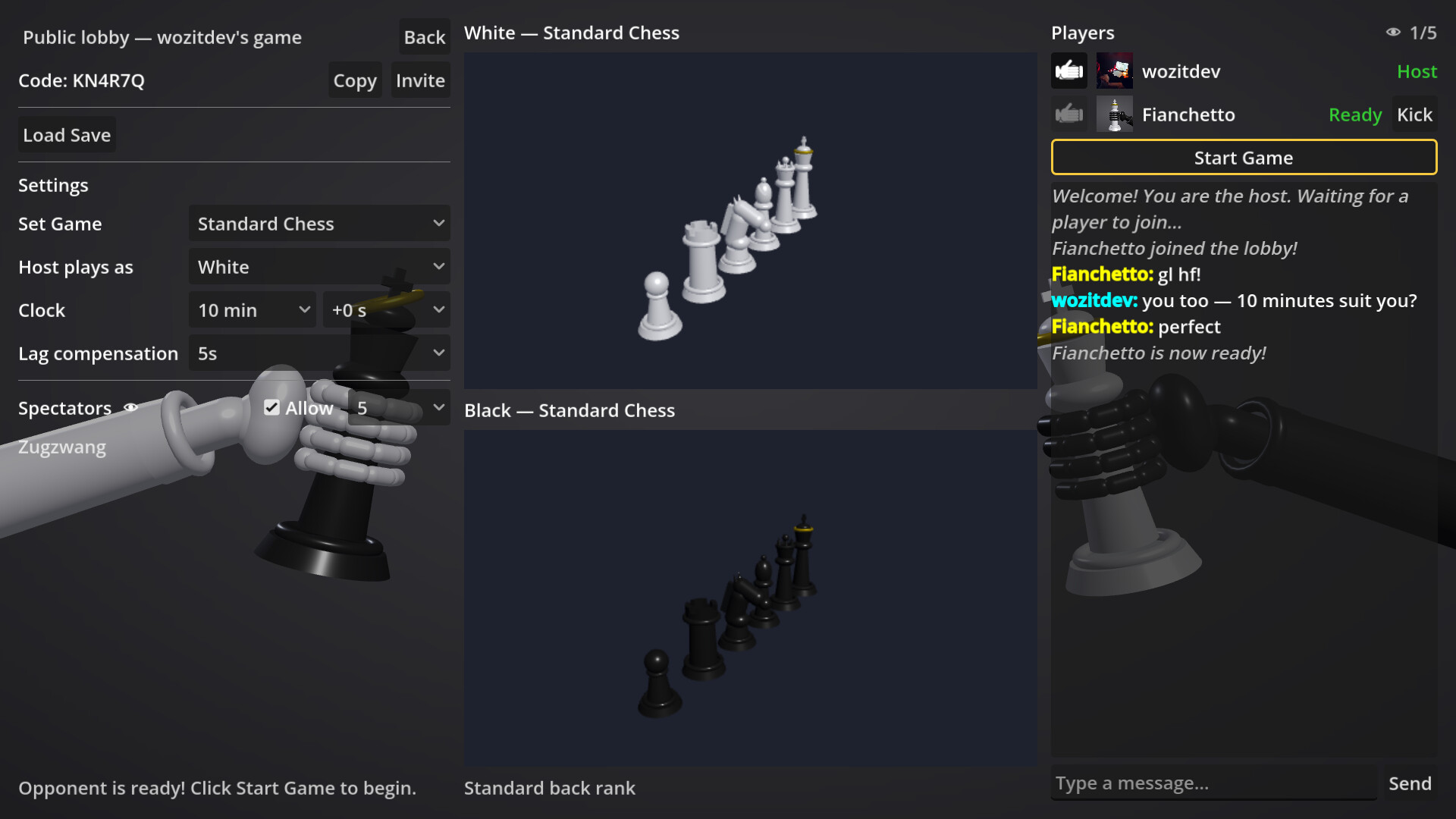Click the Load Save button
Screen dimensions: 1456x819
click(x=67, y=135)
